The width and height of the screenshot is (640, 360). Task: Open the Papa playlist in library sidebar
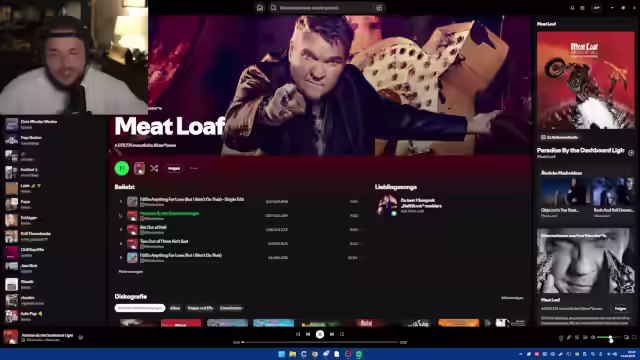pyautogui.click(x=55, y=204)
